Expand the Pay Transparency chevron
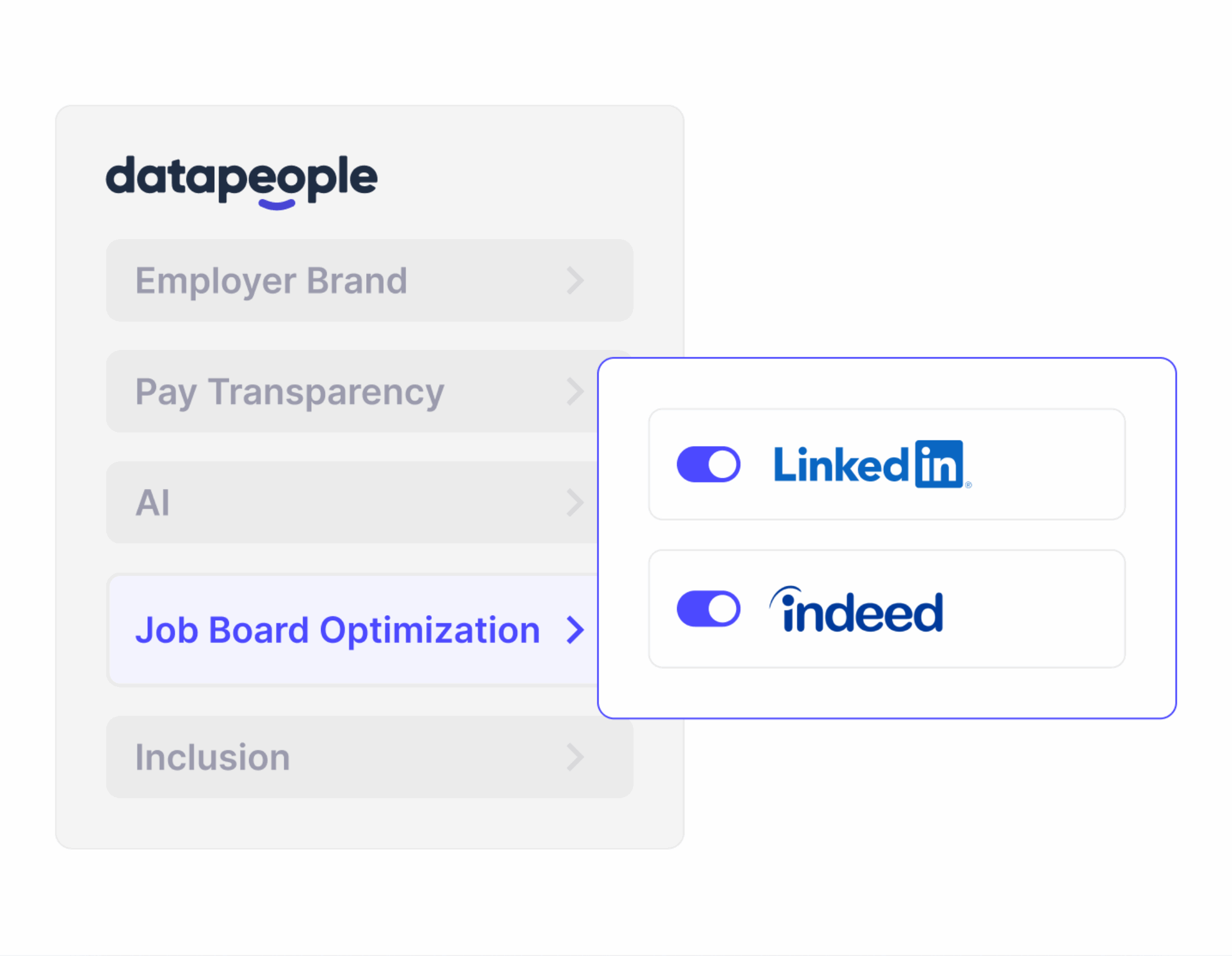 pos(575,391)
